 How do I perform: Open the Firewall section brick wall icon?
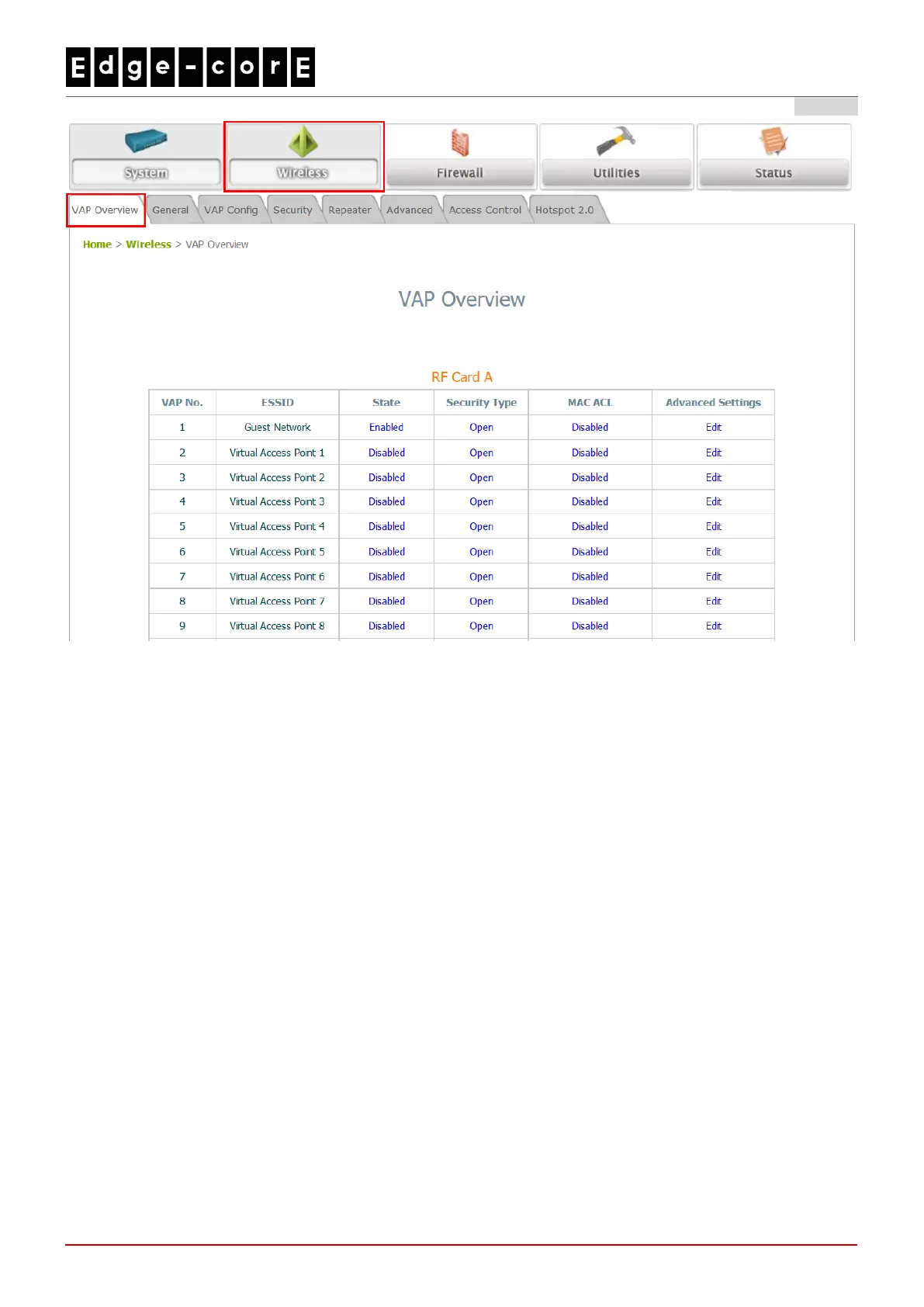pyautogui.click(x=460, y=143)
